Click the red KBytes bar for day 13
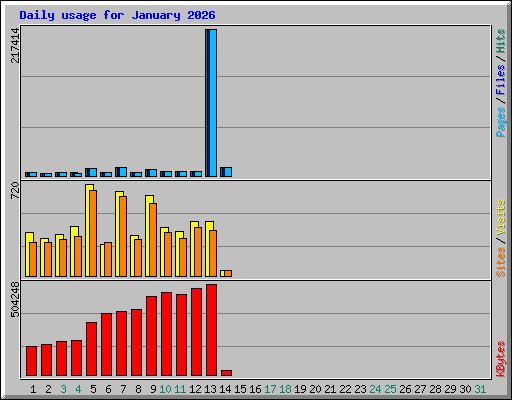The image size is (512, 400). pyautogui.click(x=211, y=330)
